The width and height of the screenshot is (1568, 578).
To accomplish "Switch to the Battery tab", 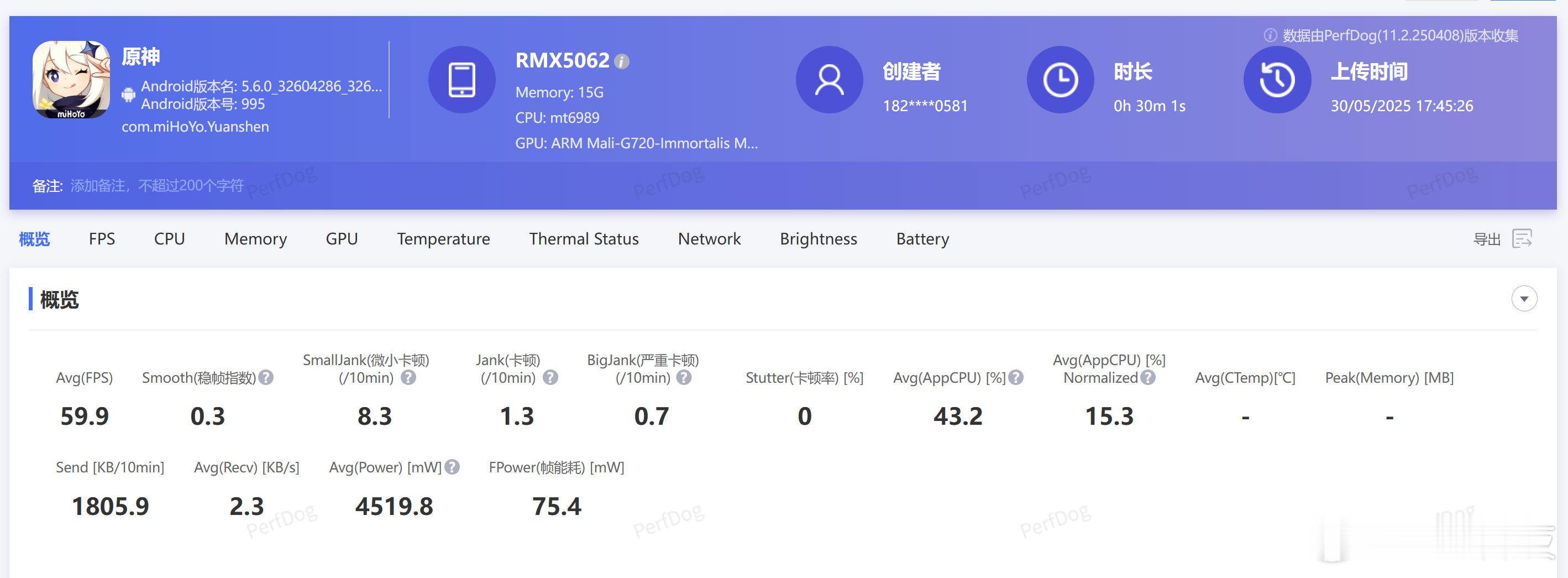I will pyautogui.click(x=922, y=239).
